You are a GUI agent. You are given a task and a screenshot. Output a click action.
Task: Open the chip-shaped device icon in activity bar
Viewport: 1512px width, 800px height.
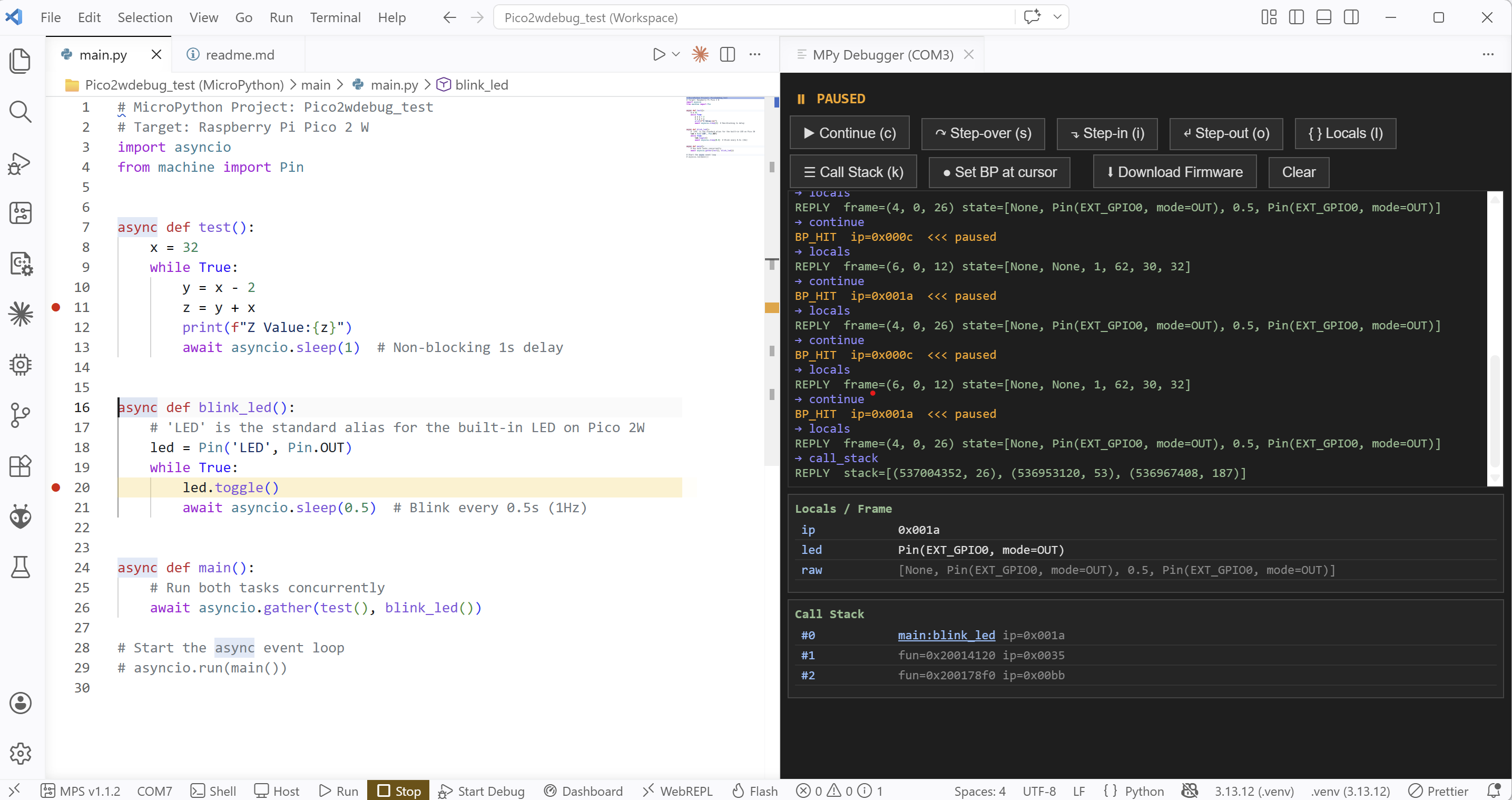(21, 365)
